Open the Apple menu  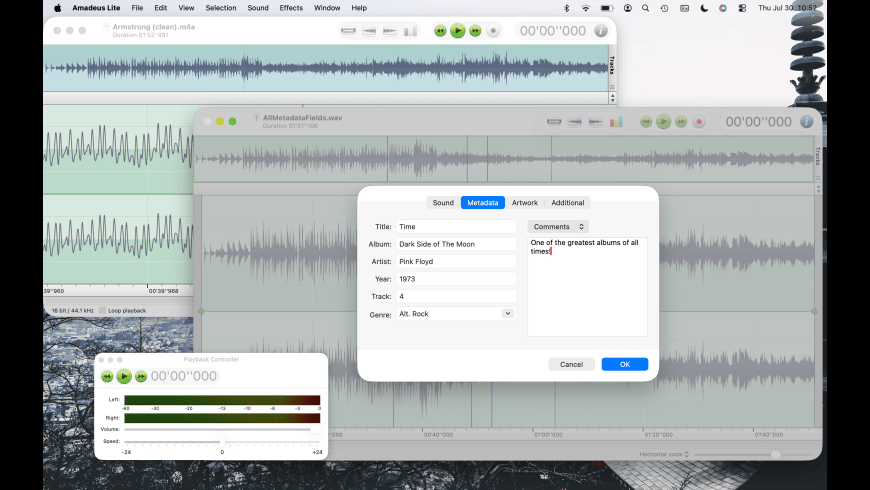(x=58, y=8)
